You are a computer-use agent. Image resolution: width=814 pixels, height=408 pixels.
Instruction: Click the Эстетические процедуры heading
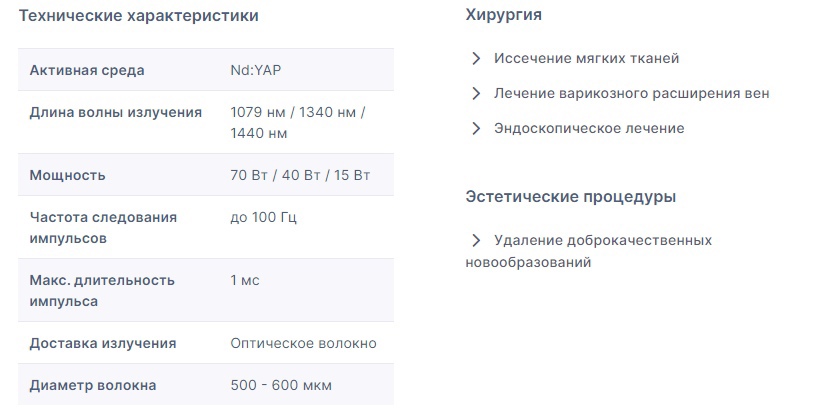coord(571,197)
